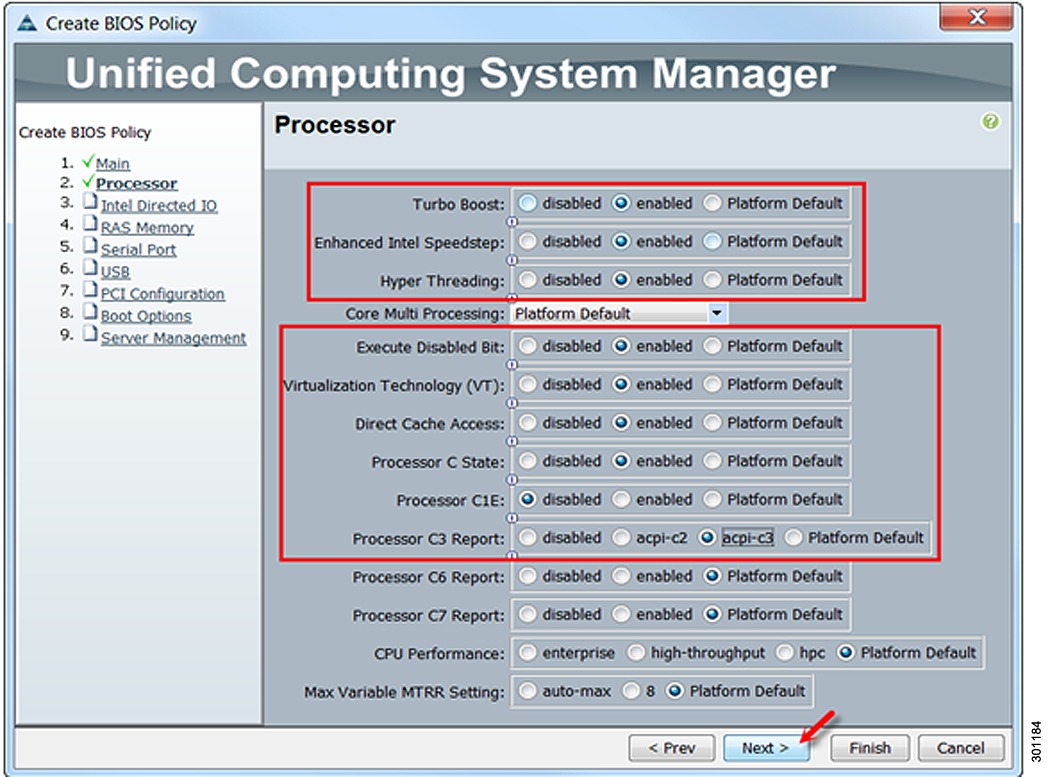Set Max Variable MTRR Setting to auto-max
Viewport: 1050px width, 777px height.
528,691
